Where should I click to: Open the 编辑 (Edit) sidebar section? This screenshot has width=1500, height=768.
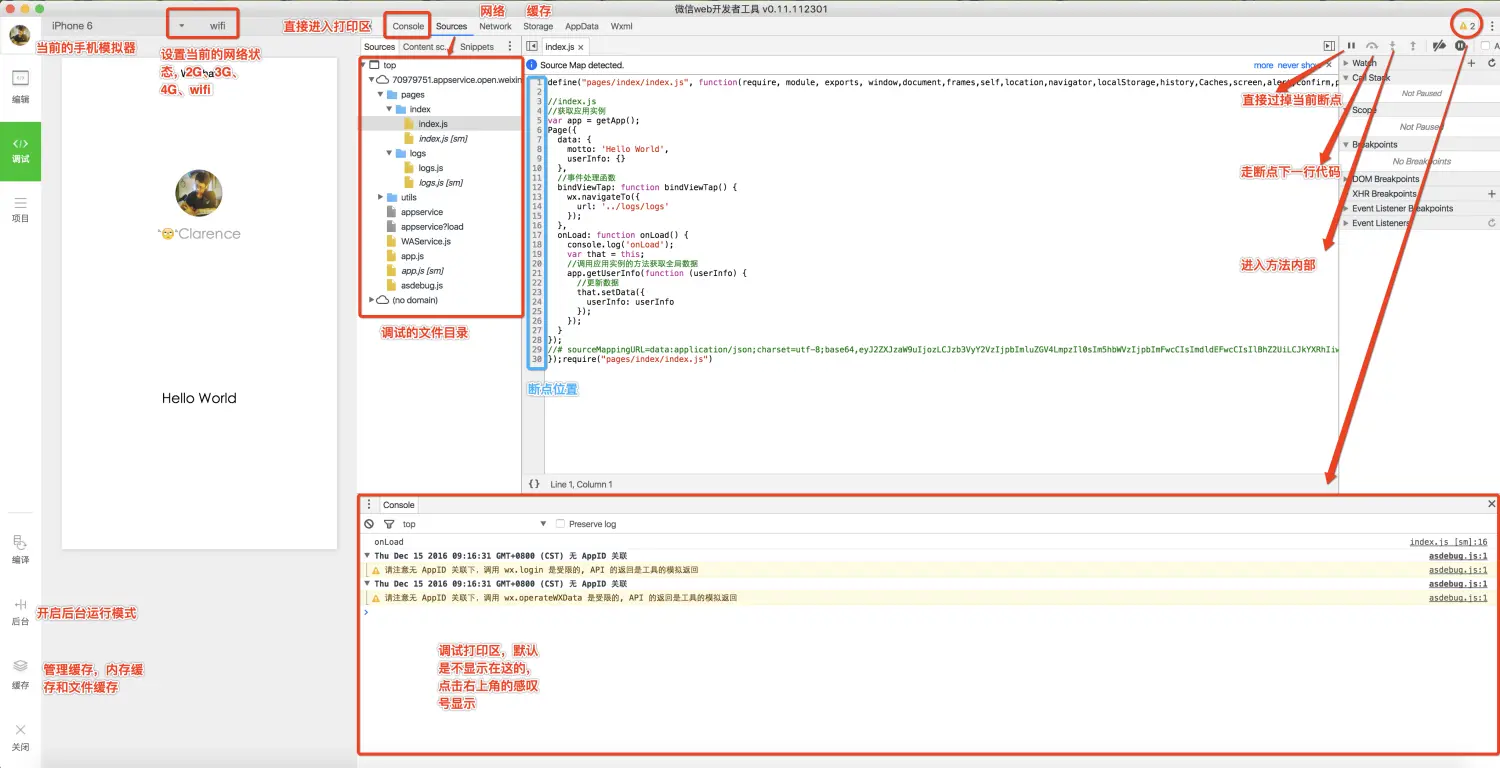(20, 87)
